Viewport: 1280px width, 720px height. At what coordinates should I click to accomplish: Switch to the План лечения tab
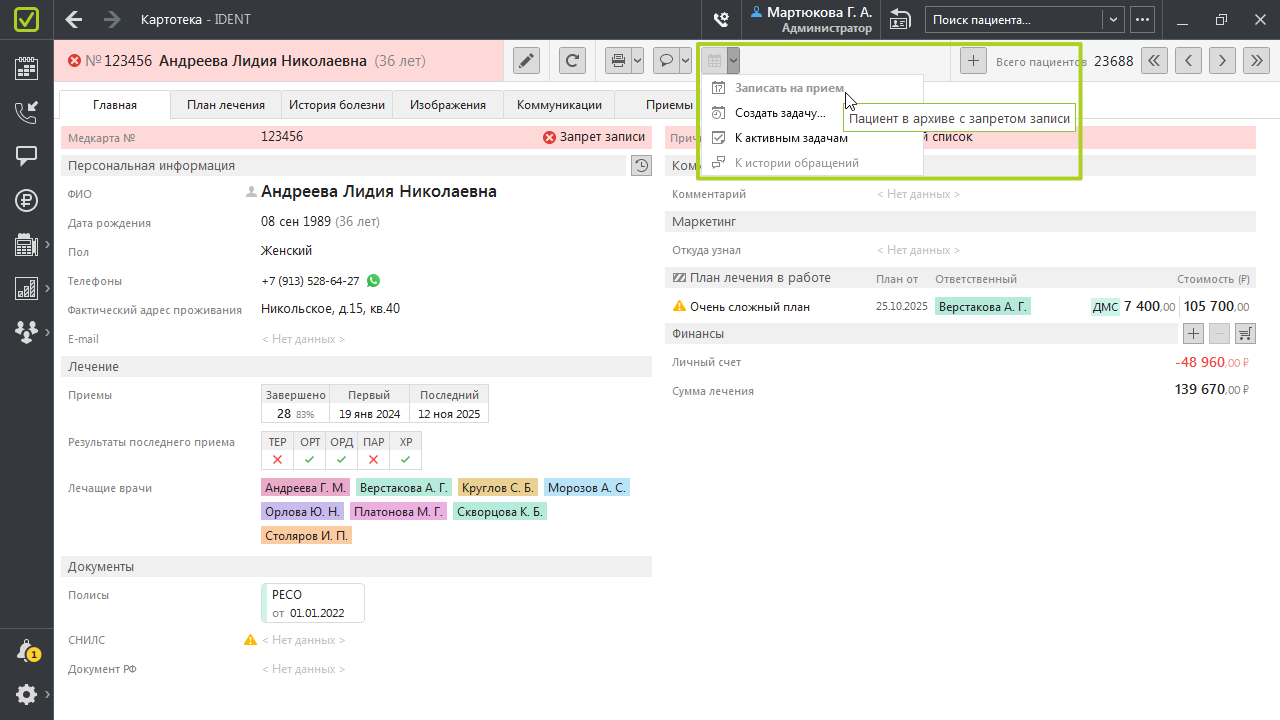pyautogui.click(x=226, y=105)
